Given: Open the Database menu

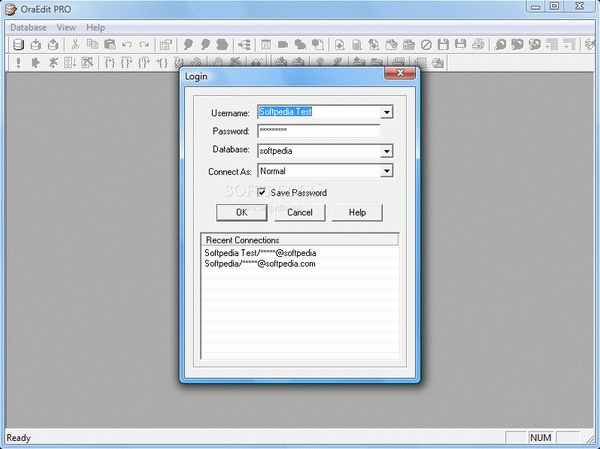Looking at the screenshot, I should [28, 27].
